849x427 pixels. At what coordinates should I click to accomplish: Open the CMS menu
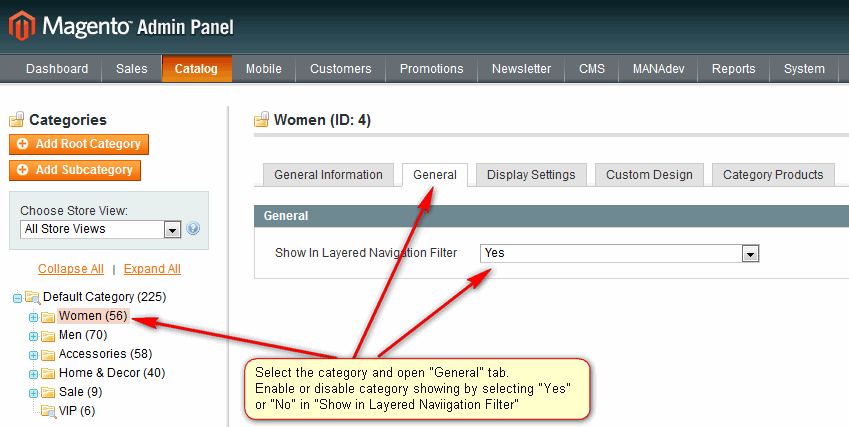592,69
